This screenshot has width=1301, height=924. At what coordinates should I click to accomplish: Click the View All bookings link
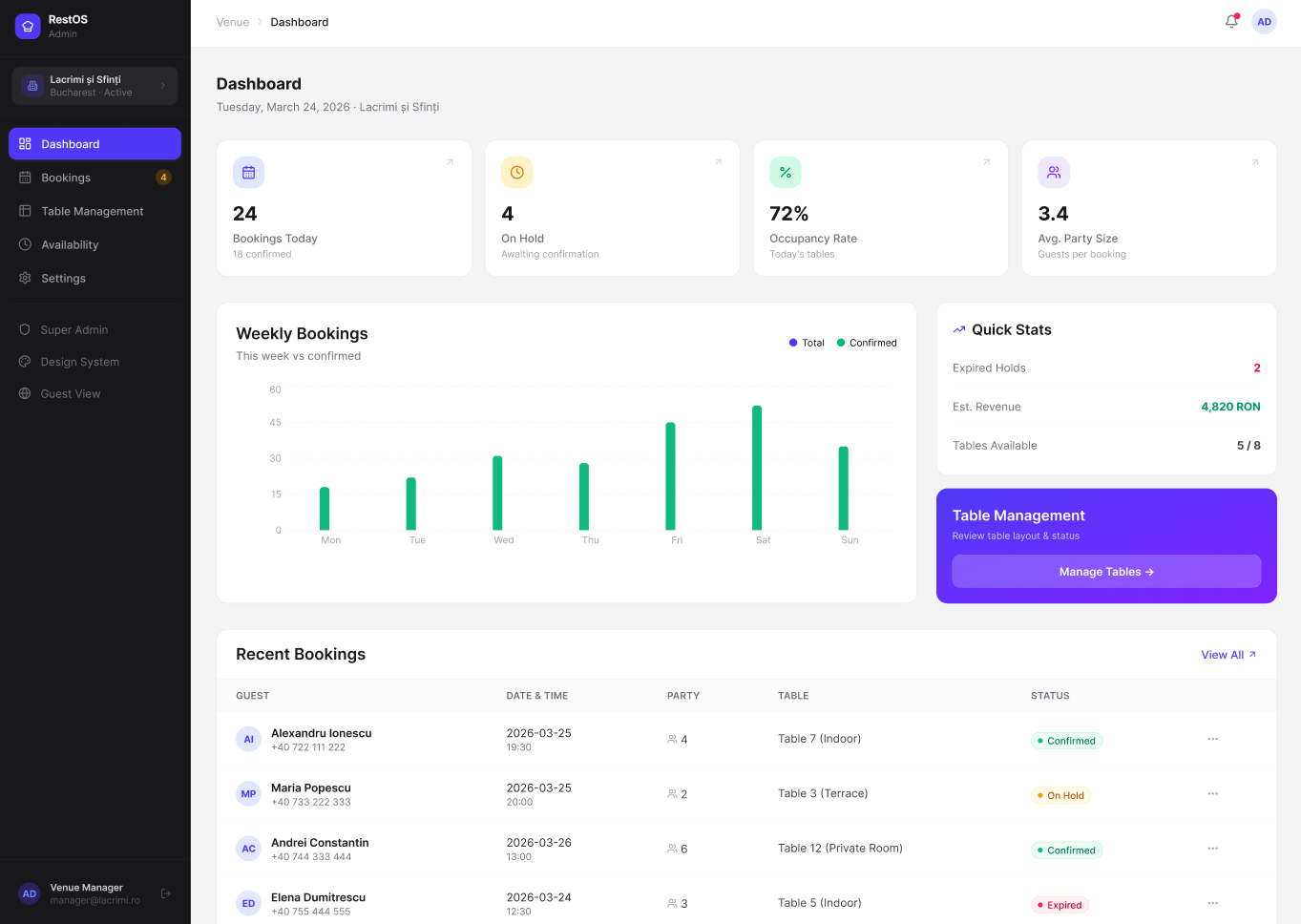click(x=1228, y=655)
